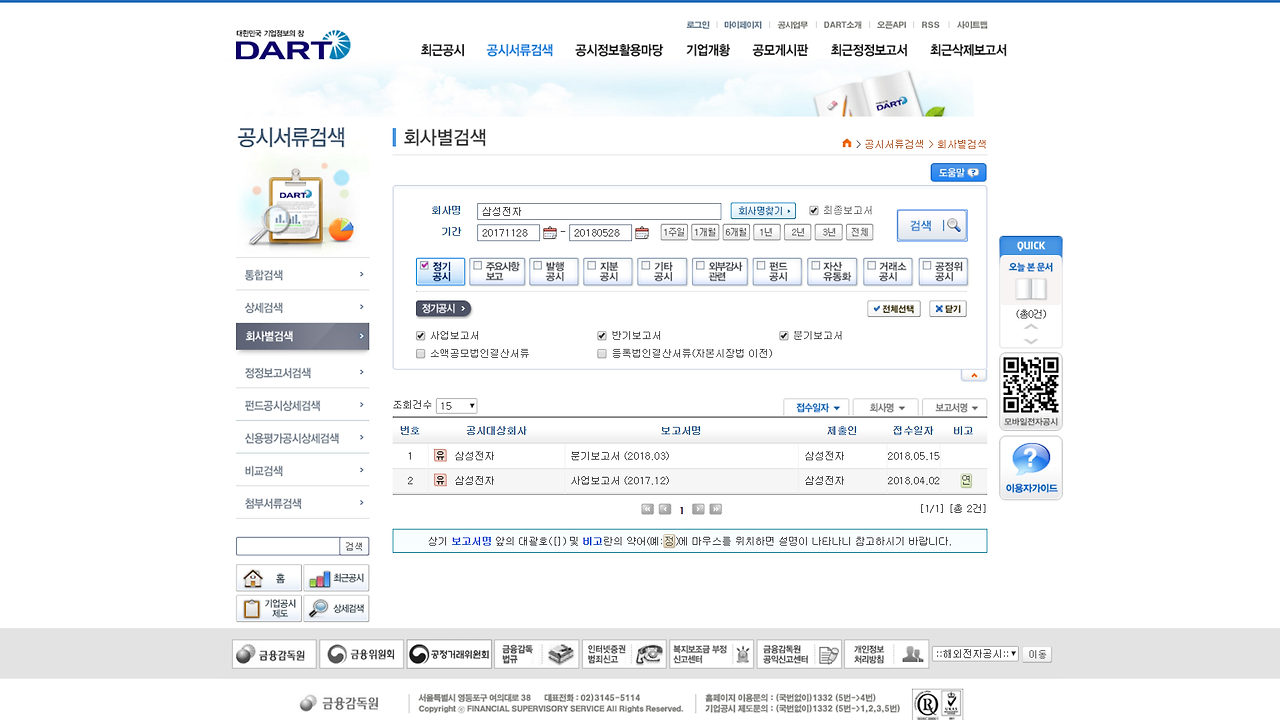Open the start date calendar picker
Viewport: 1280px width, 720px height.
[x=549, y=233]
